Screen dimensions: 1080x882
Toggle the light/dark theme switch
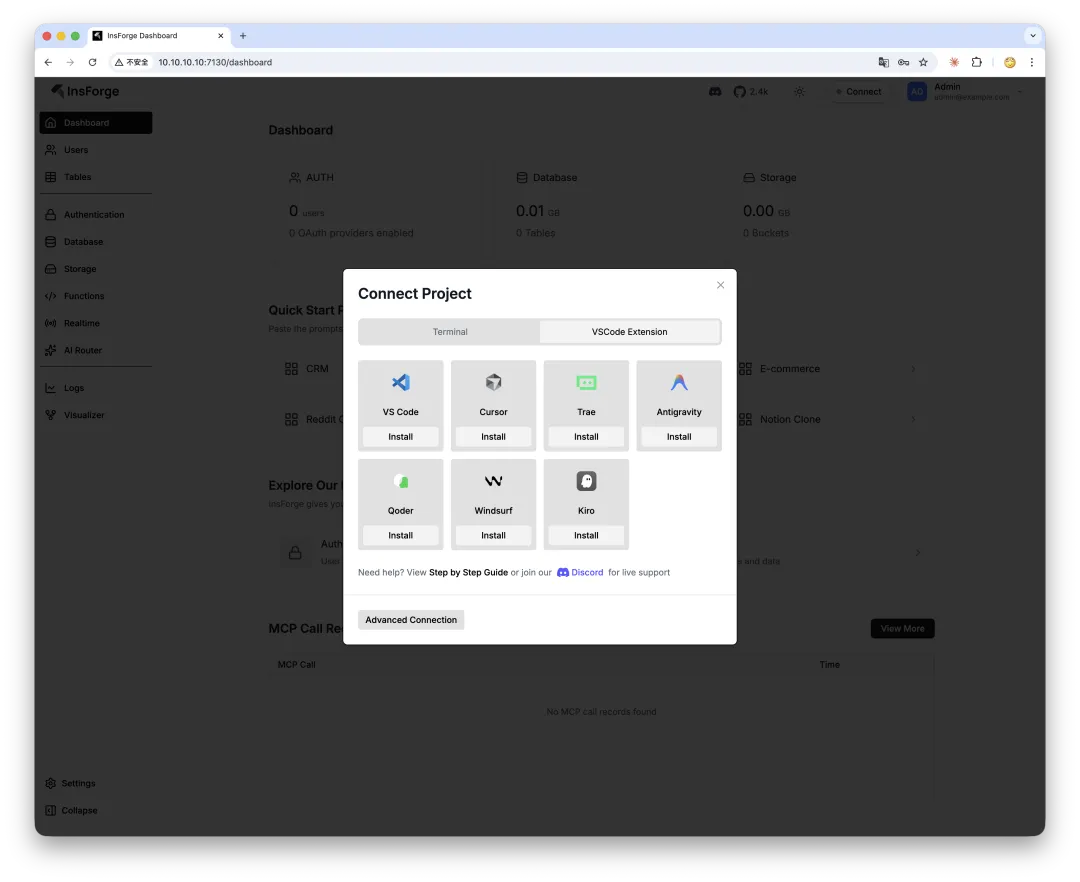click(799, 91)
